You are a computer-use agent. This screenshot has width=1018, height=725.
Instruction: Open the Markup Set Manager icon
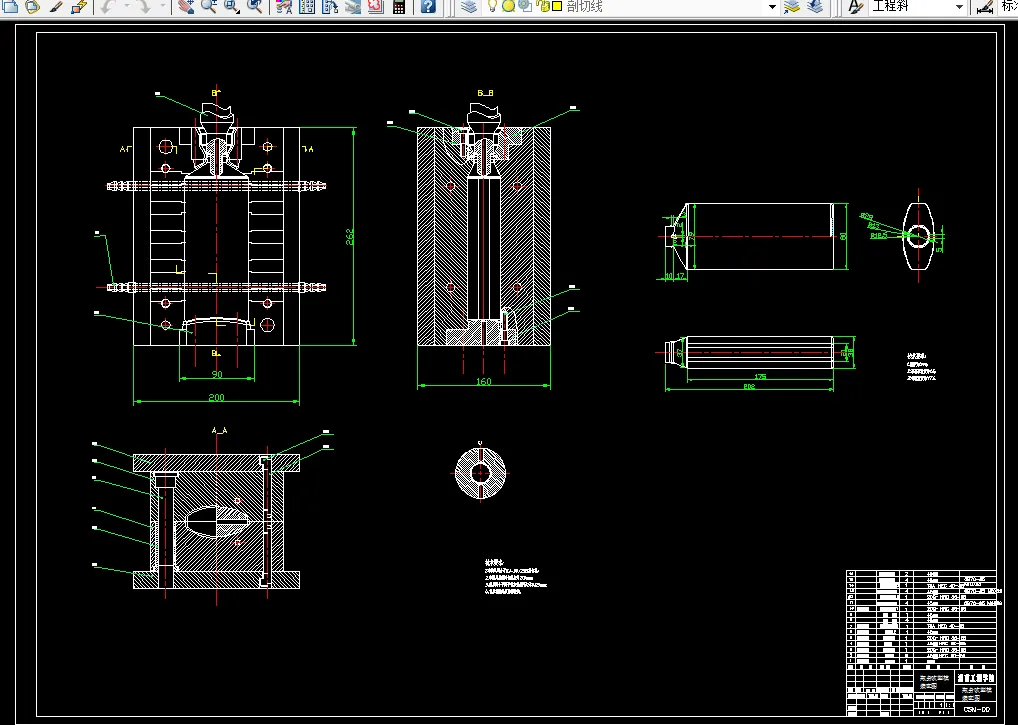[x=376, y=6]
